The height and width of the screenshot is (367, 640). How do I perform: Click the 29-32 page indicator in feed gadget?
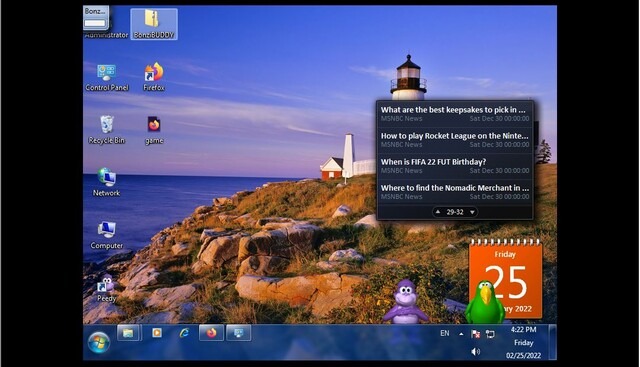[x=455, y=212]
